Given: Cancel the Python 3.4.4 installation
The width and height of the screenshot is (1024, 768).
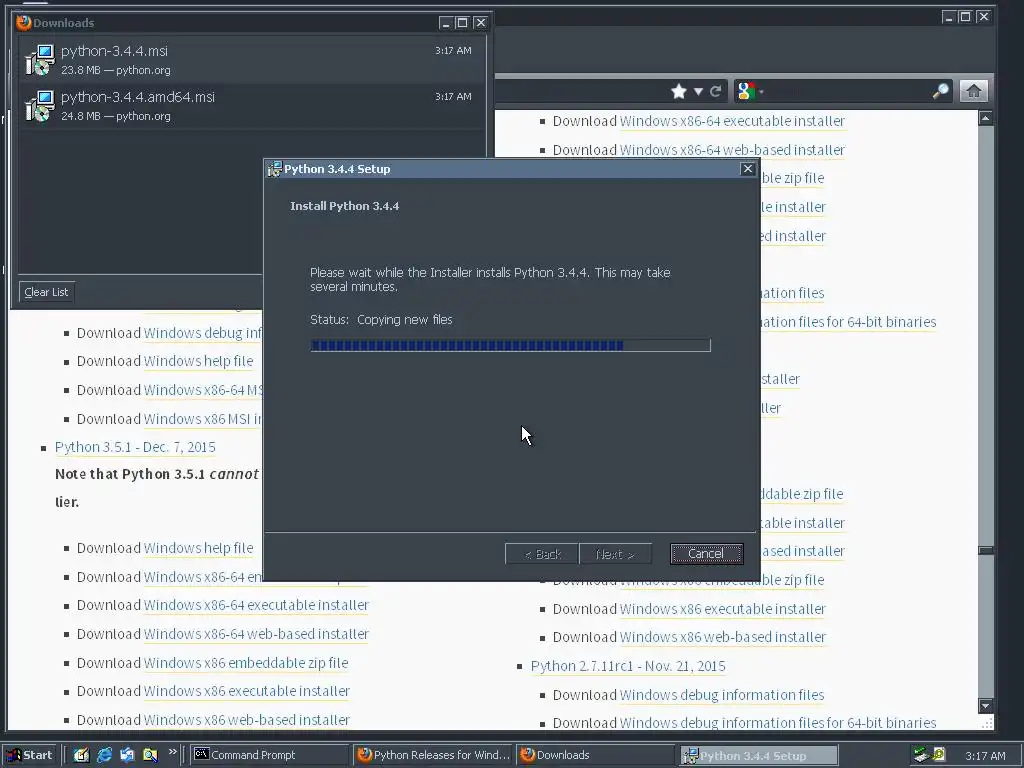Looking at the screenshot, I should (x=706, y=554).
